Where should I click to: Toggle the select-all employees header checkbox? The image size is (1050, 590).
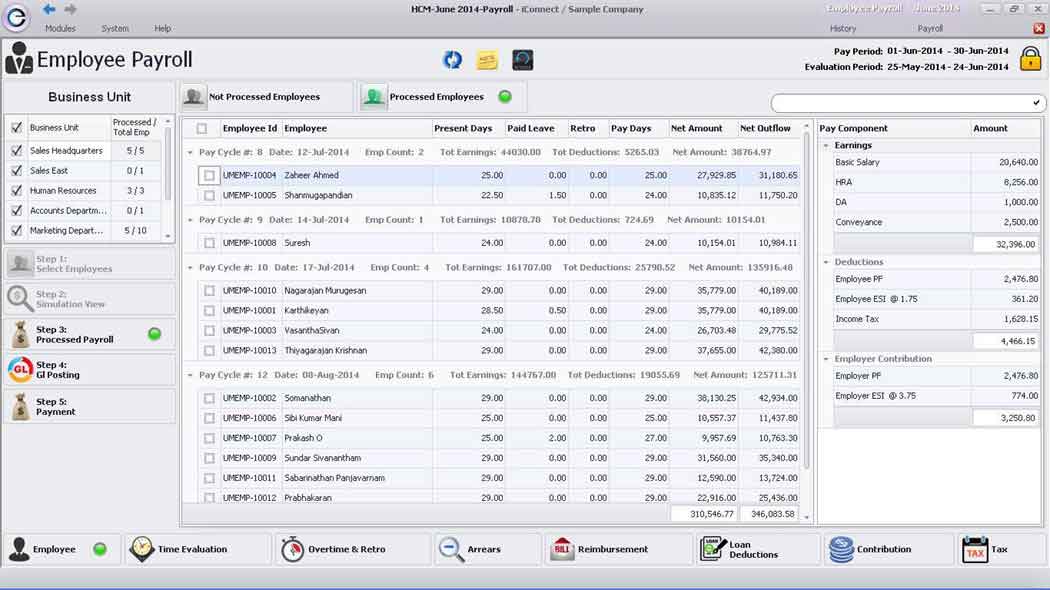click(x=202, y=129)
